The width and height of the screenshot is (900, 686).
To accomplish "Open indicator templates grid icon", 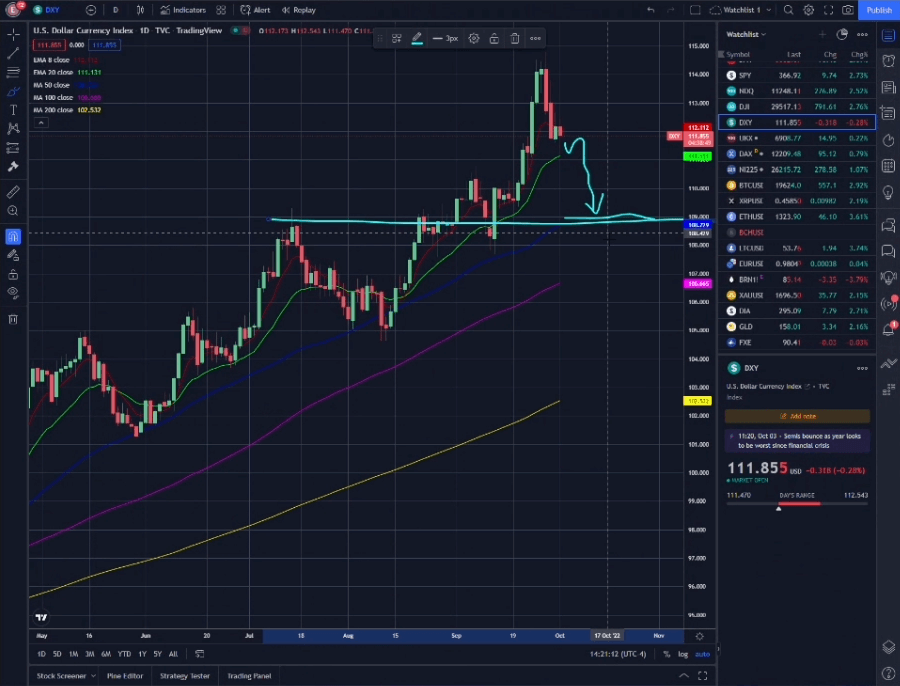I will (x=221, y=10).
